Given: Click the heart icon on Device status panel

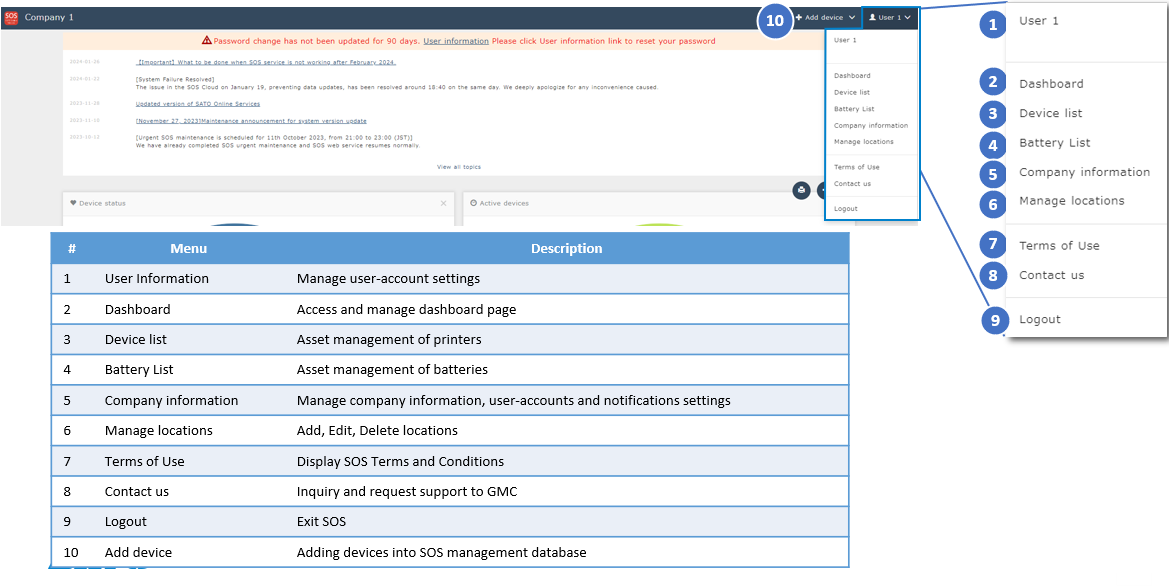Looking at the screenshot, I should point(72,203).
